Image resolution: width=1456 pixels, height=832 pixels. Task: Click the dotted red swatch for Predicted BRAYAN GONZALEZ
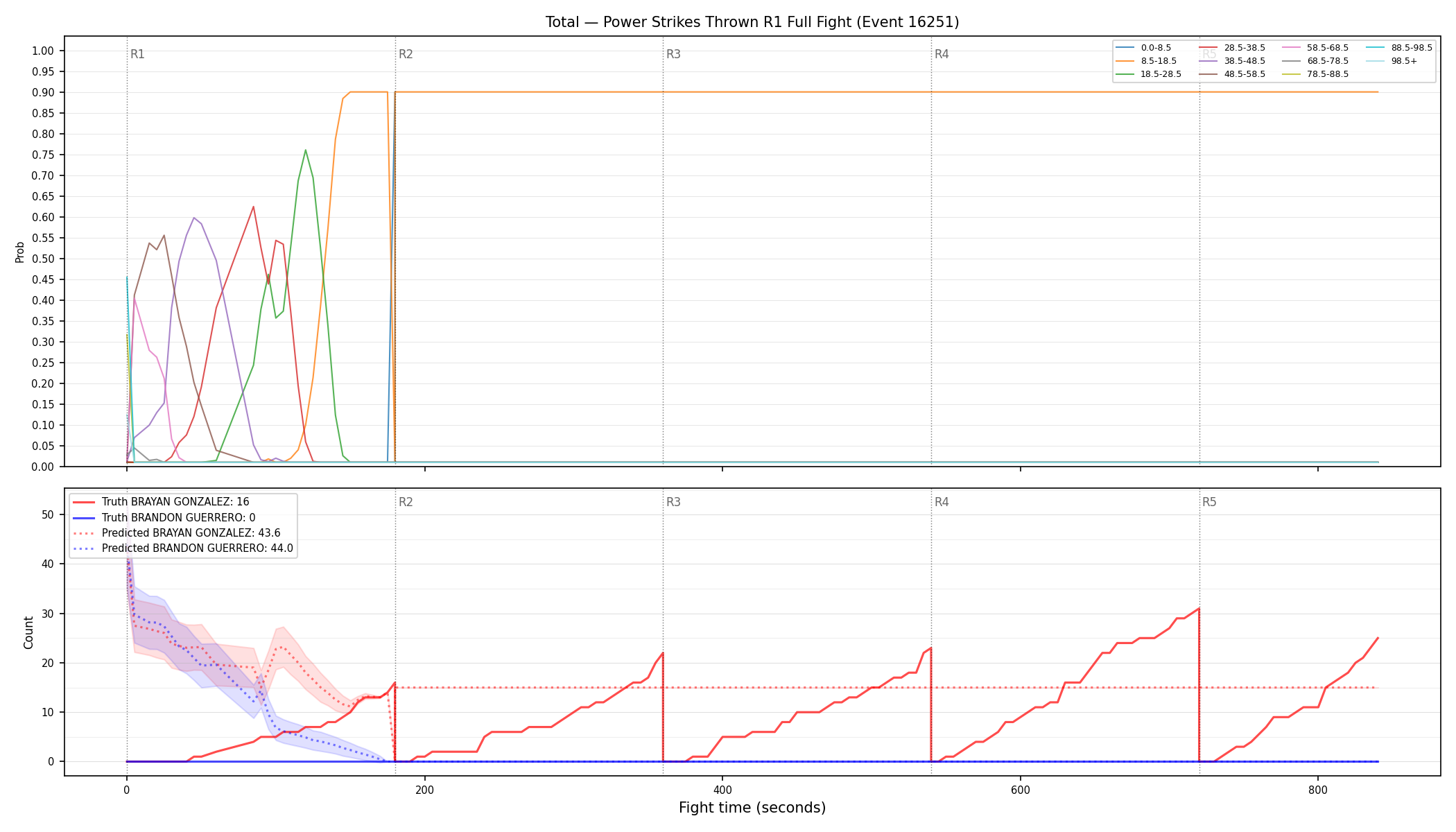point(84,533)
